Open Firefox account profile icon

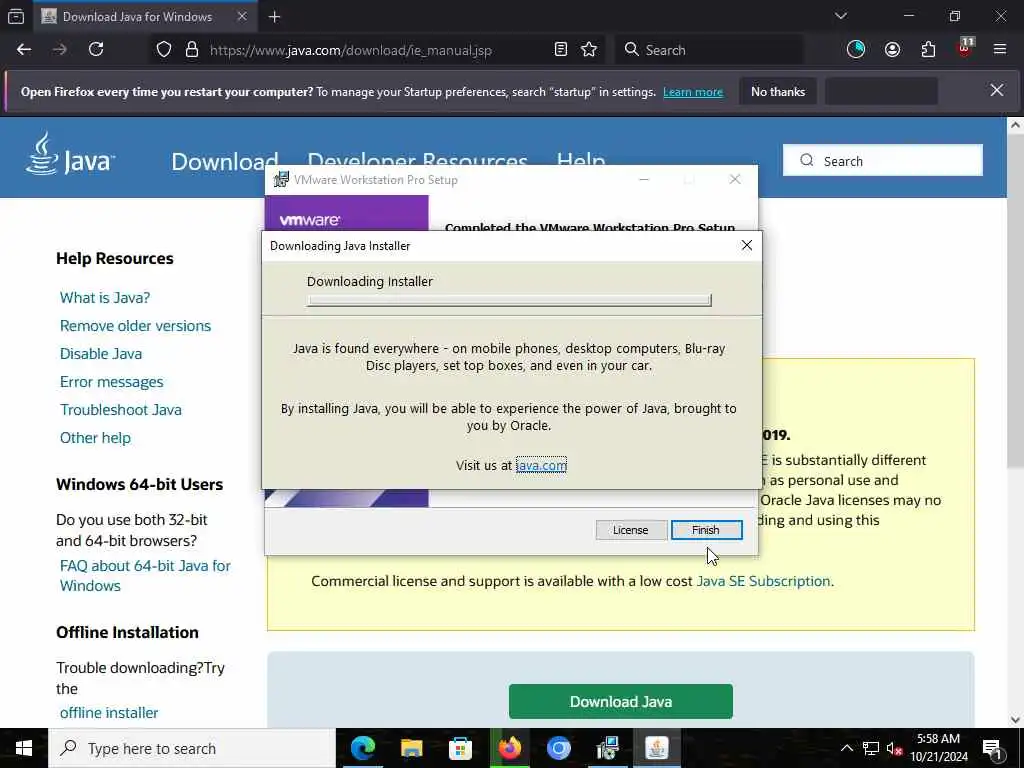pyautogui.click(x=892, y=50)
